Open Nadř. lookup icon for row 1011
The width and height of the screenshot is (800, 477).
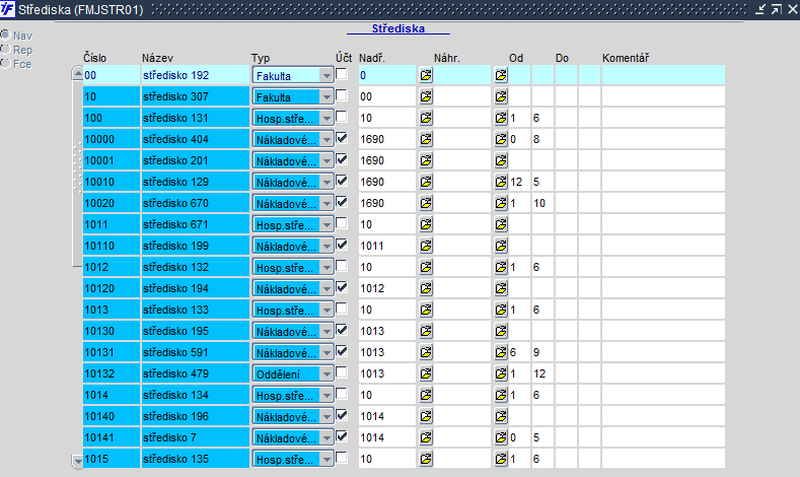click(426, 224)
